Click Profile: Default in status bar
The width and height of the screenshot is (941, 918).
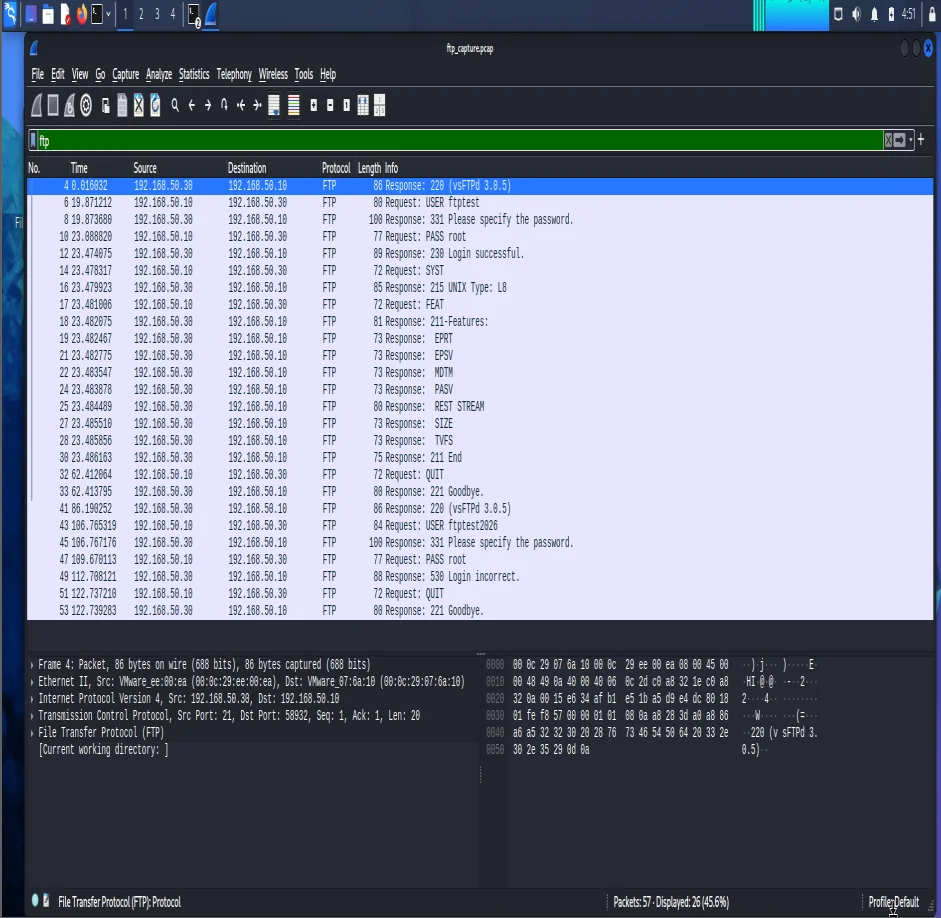pos(894,902)
